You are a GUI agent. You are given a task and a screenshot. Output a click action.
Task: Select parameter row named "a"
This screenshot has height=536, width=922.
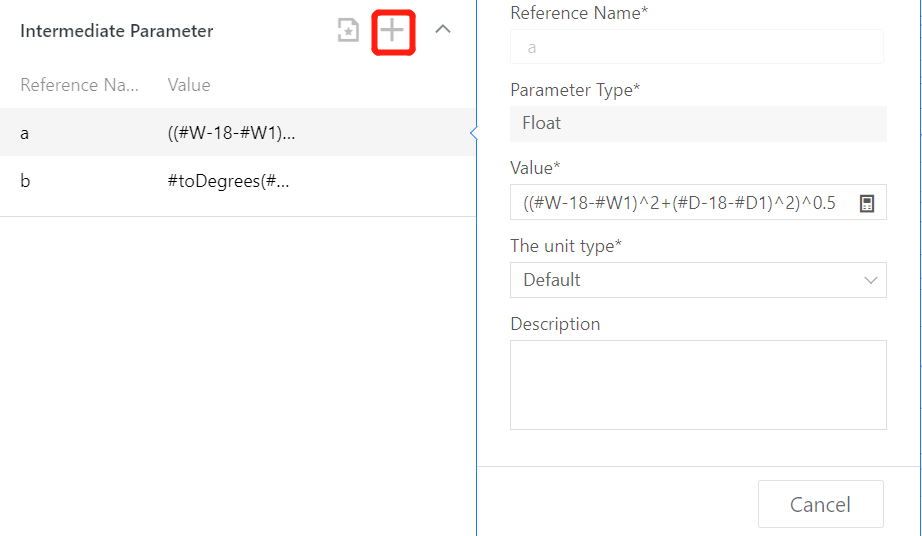tap(25, 132)
